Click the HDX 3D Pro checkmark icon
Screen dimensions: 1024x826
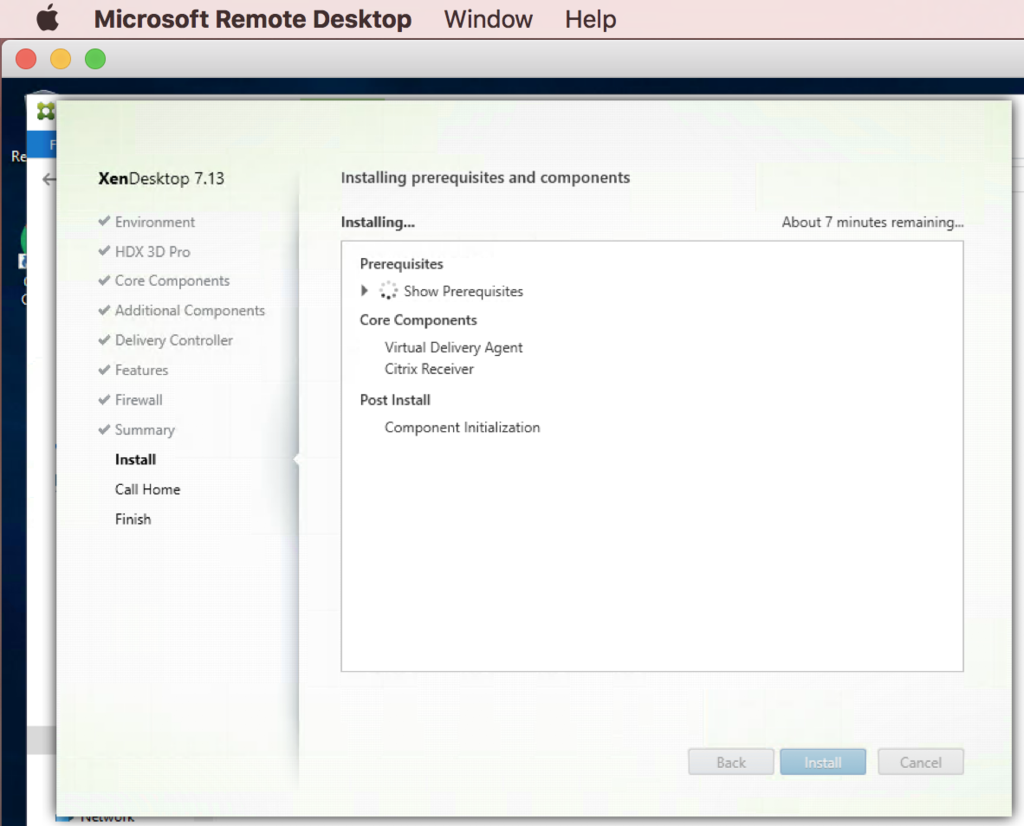pyautogui.click(x=104, y=251)
